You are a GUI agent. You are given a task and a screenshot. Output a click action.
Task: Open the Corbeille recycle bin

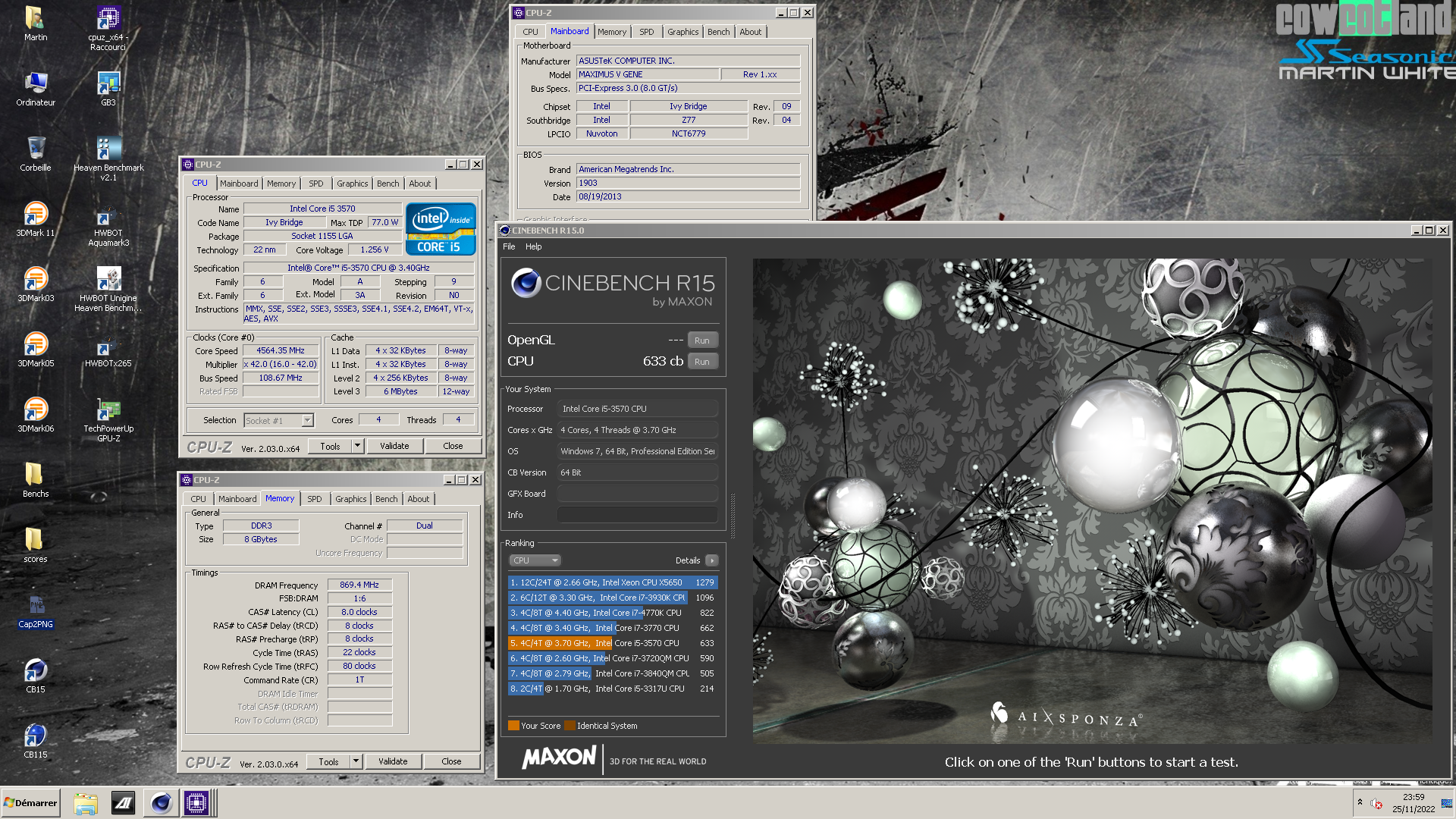pos(36,153)
